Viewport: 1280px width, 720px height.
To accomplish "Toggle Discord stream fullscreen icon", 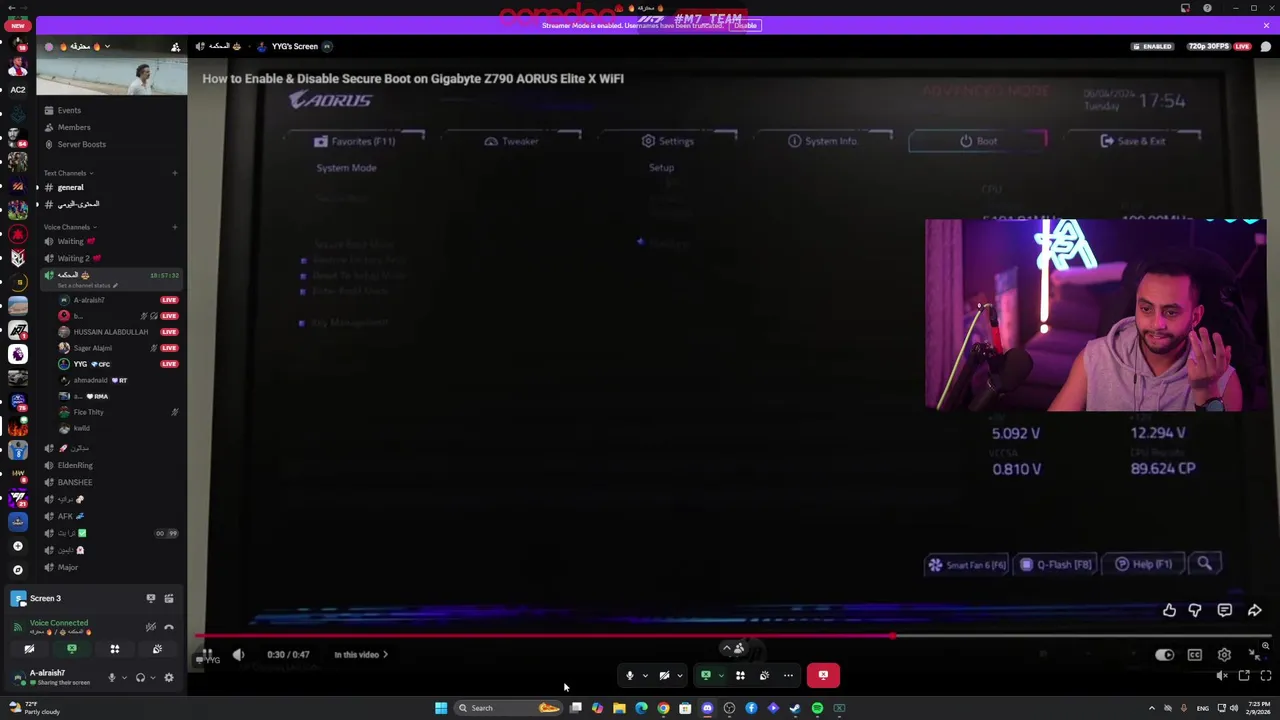I will point(1265,676).
